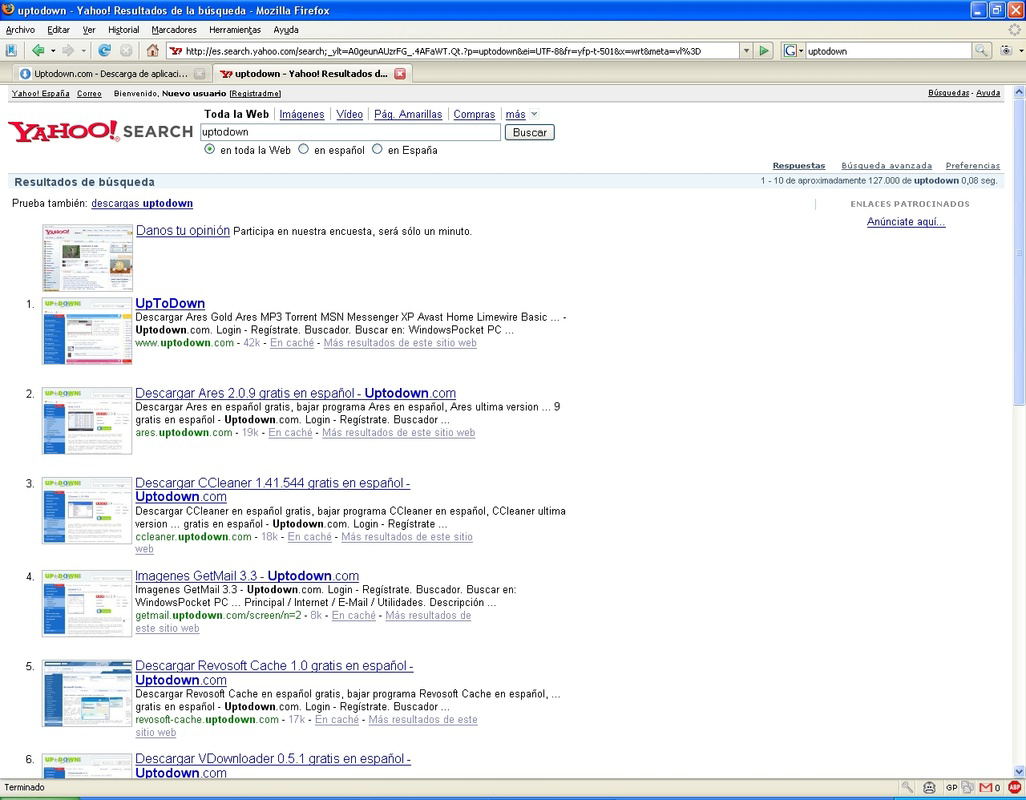Go to the home page icon
This screenshot has height=800, width=1026.
pyautogui.click(x=152, y=50)
